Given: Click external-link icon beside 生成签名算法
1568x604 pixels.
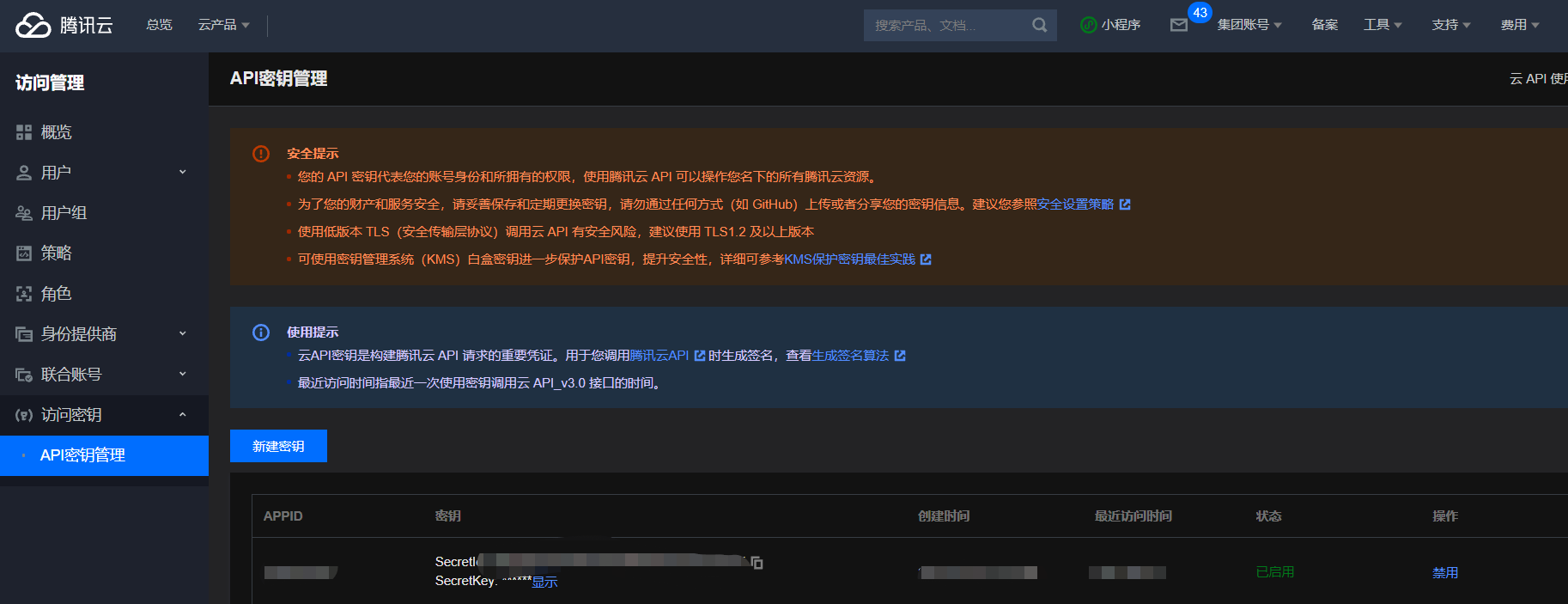Looking at the screenshot, I should [x=900, y=356].
